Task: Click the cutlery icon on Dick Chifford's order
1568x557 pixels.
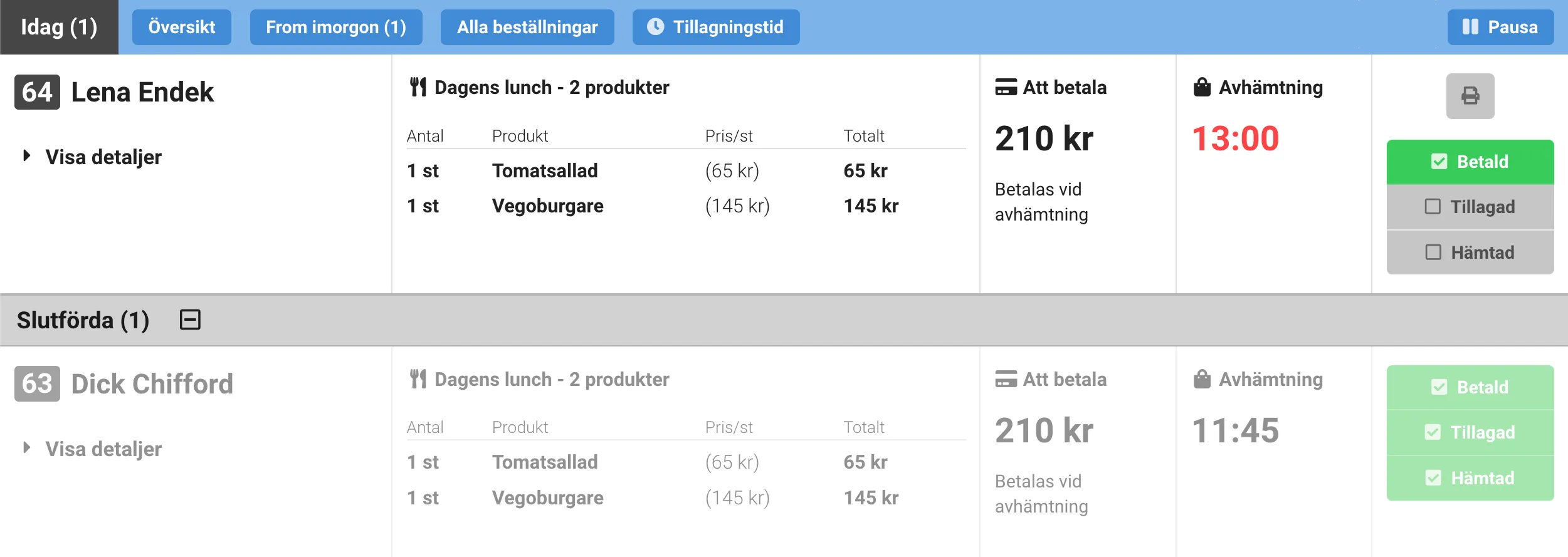Action: coord(419,378)
